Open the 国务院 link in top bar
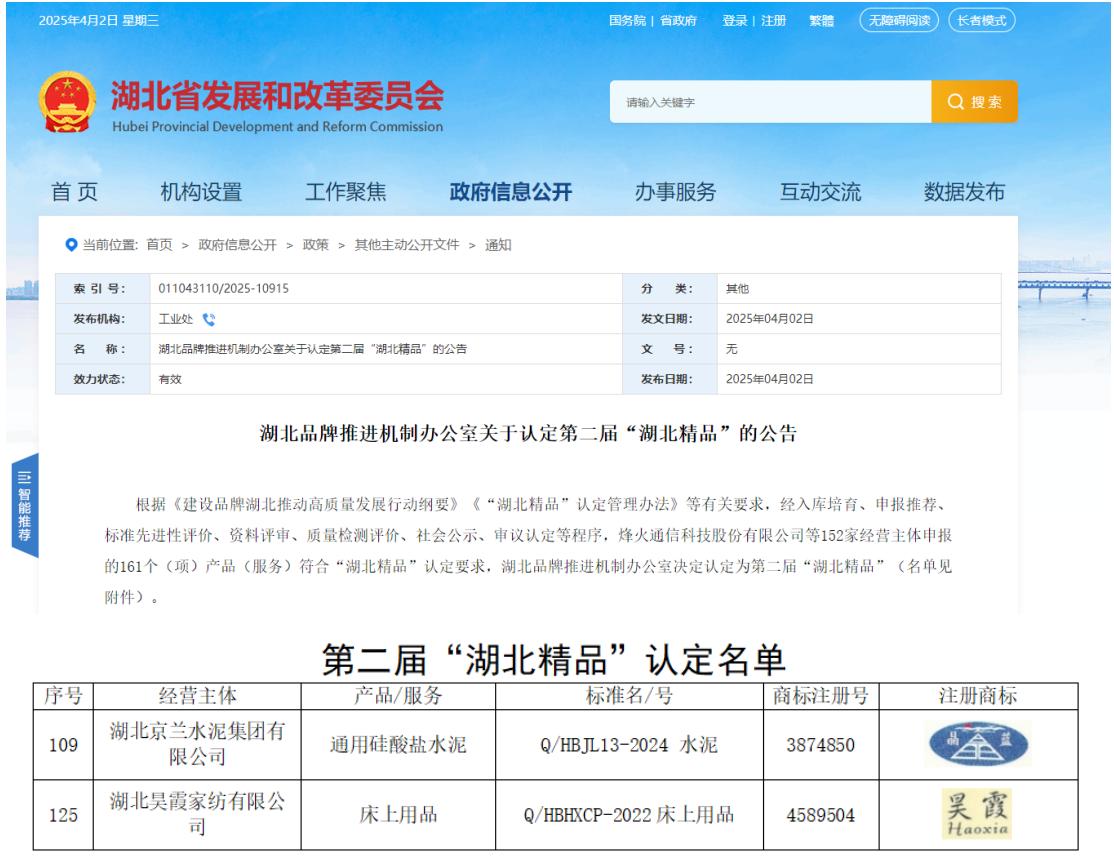 (x=628, y=21)
